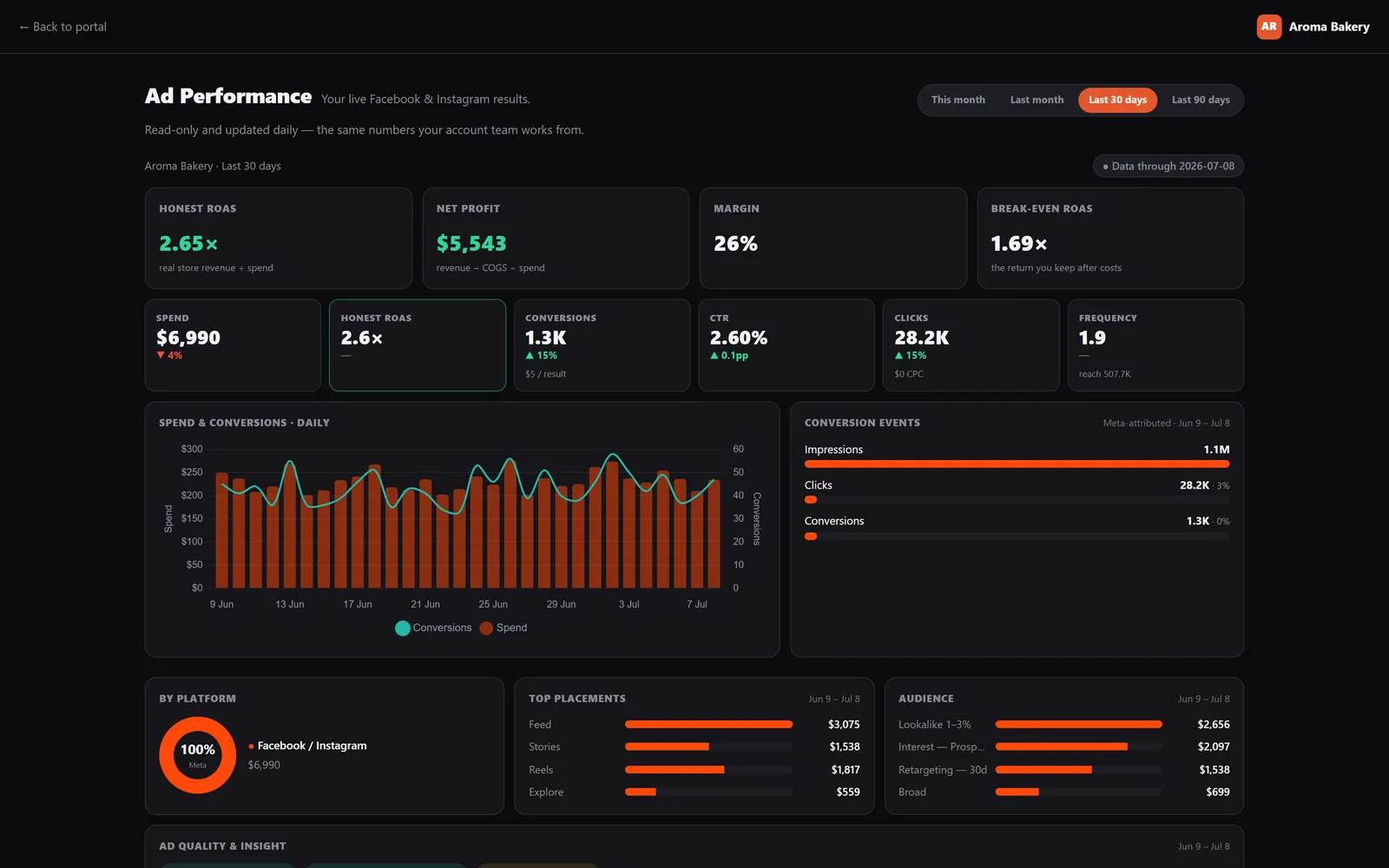
Task: Click the 29 Jun label on chart axis
Action: [561, 605]
